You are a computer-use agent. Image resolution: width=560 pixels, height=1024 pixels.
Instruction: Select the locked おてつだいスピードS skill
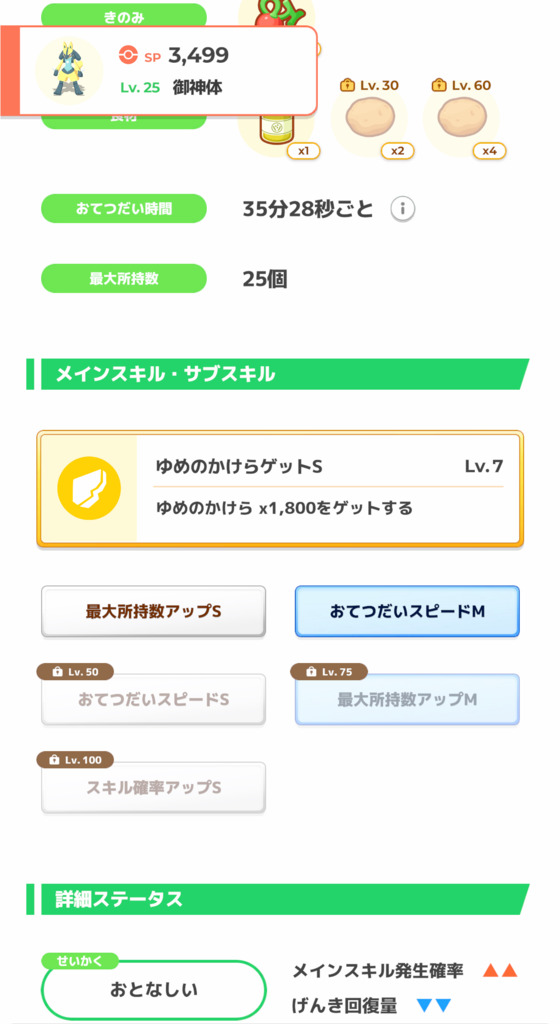coord(153,699)
